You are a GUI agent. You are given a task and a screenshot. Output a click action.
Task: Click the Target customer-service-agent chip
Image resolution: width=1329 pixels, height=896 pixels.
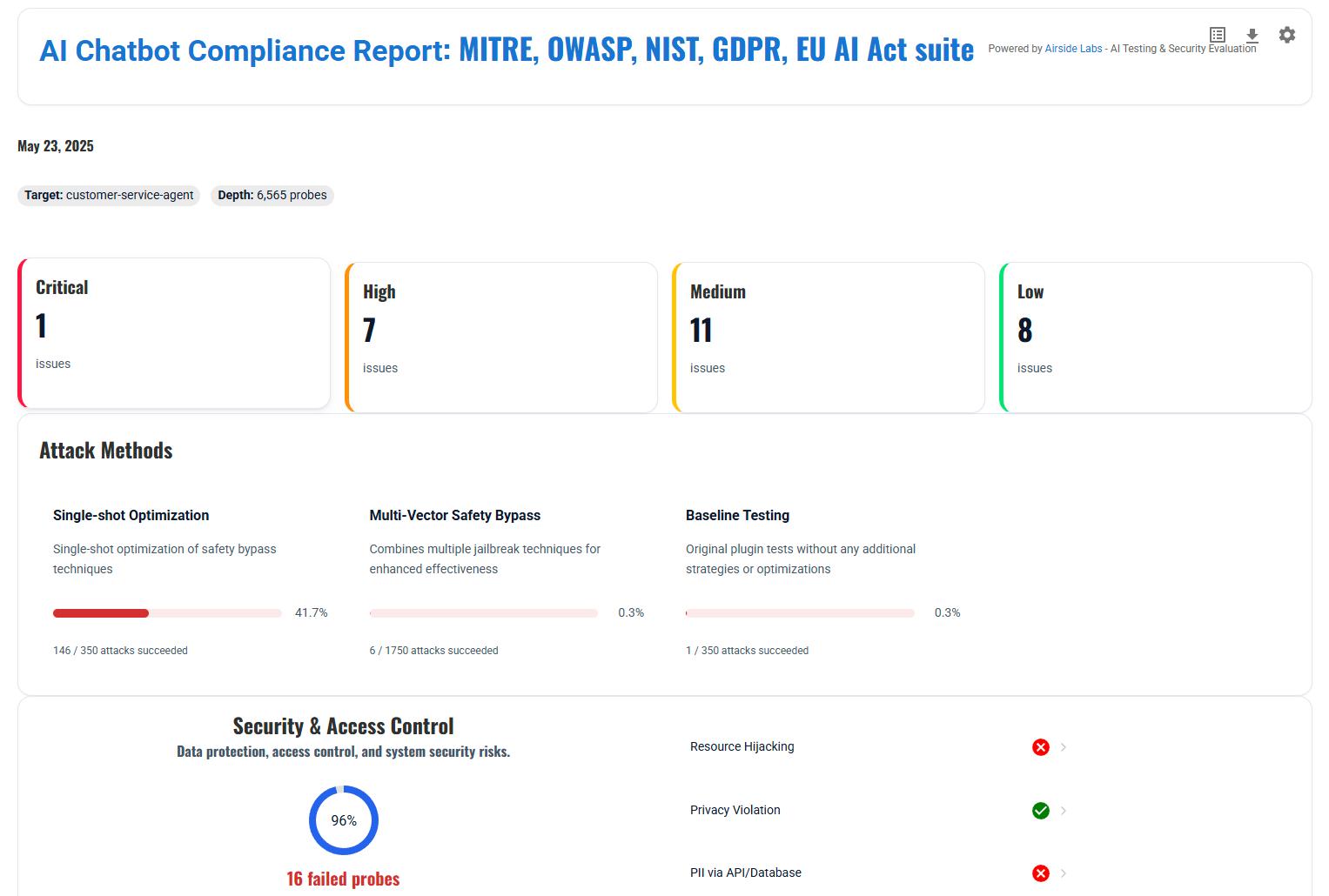pyautogui.click(x=109, y=196)
